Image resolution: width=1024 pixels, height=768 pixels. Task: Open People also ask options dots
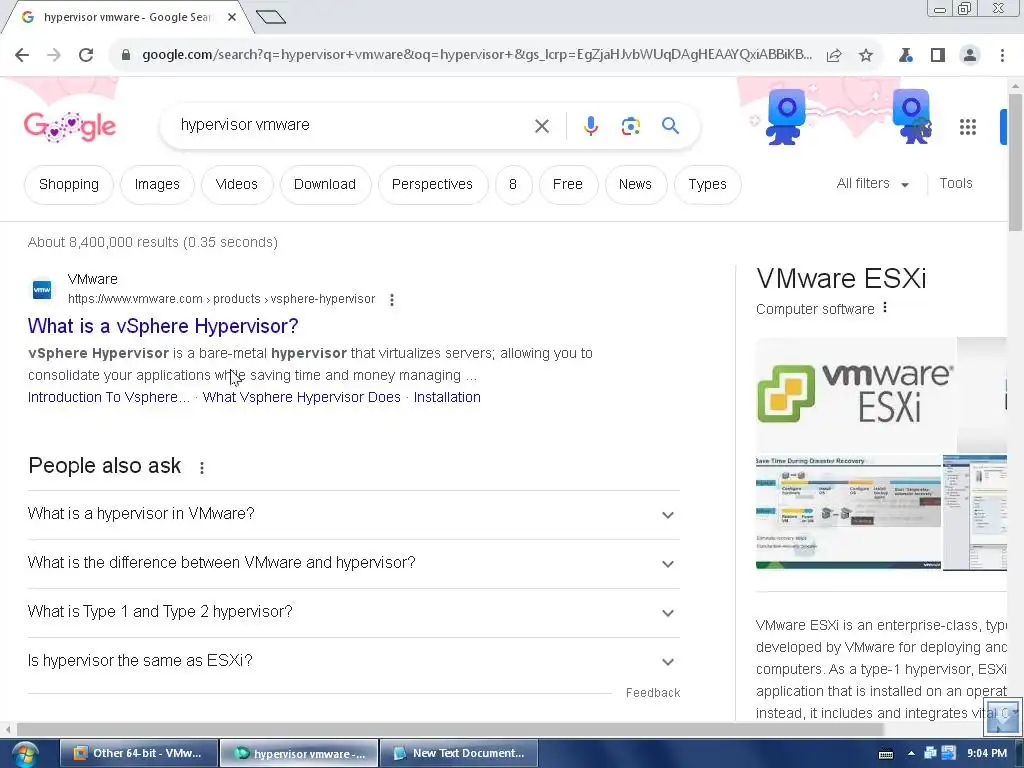coord(202,468)
